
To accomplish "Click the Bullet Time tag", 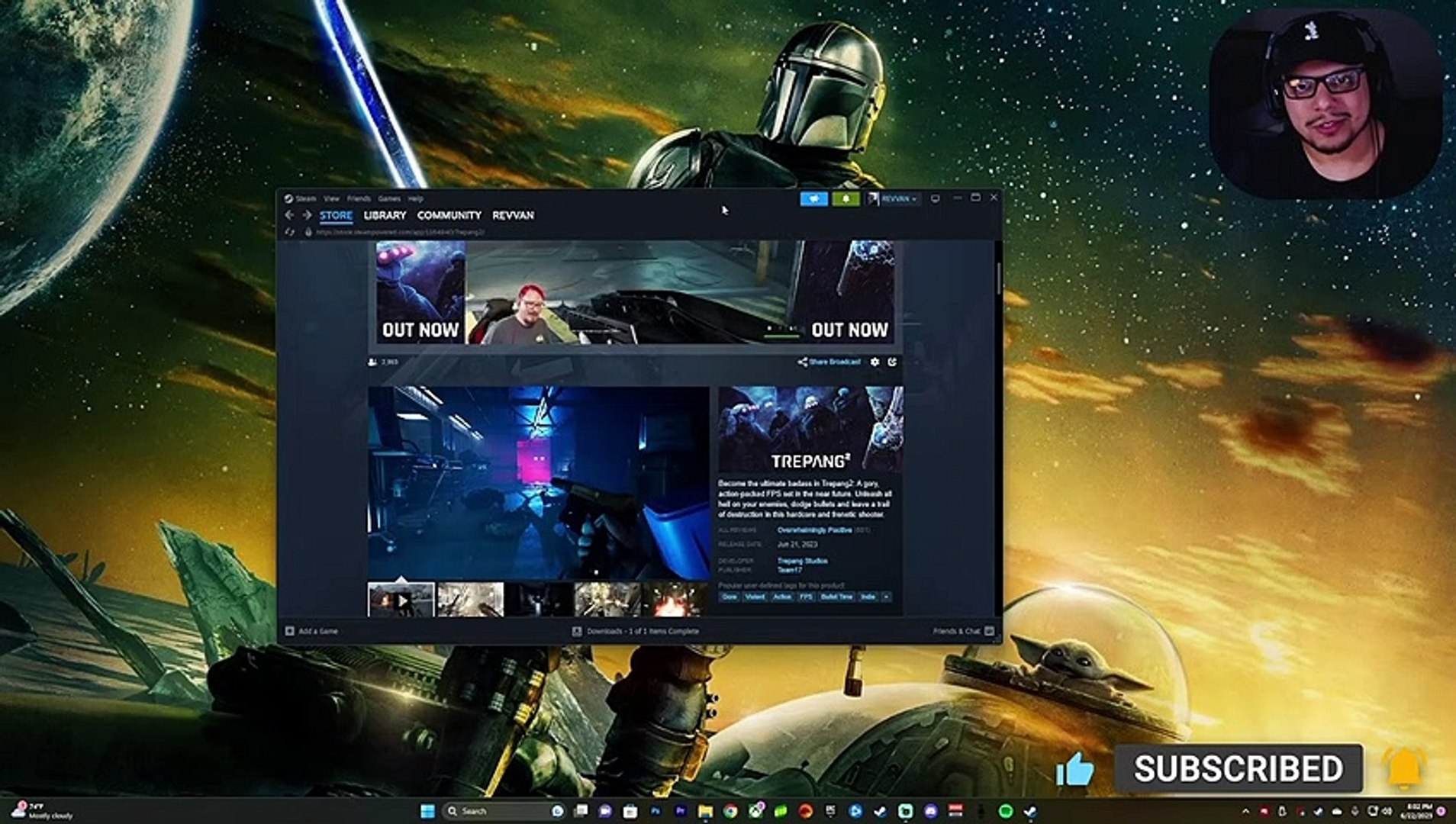I will click(836, 597).
